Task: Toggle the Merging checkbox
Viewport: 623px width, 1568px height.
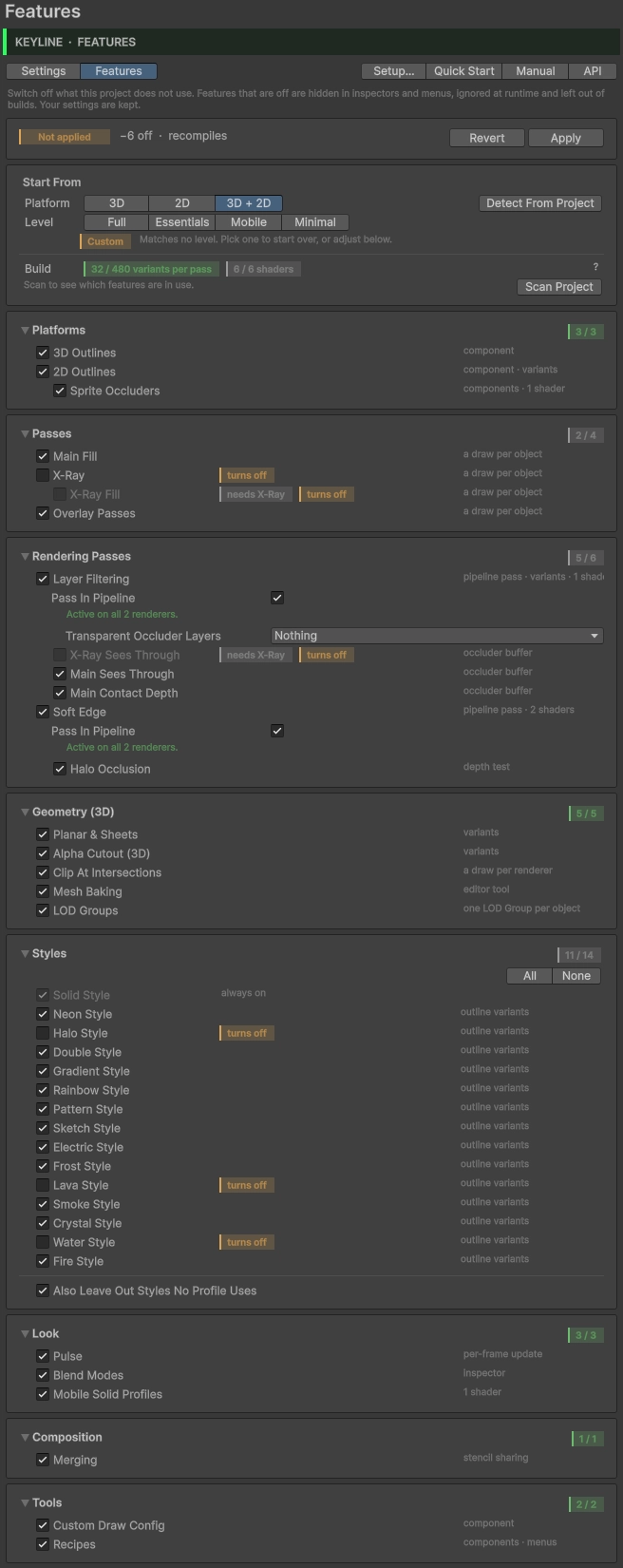Action: coord(43,1460)
